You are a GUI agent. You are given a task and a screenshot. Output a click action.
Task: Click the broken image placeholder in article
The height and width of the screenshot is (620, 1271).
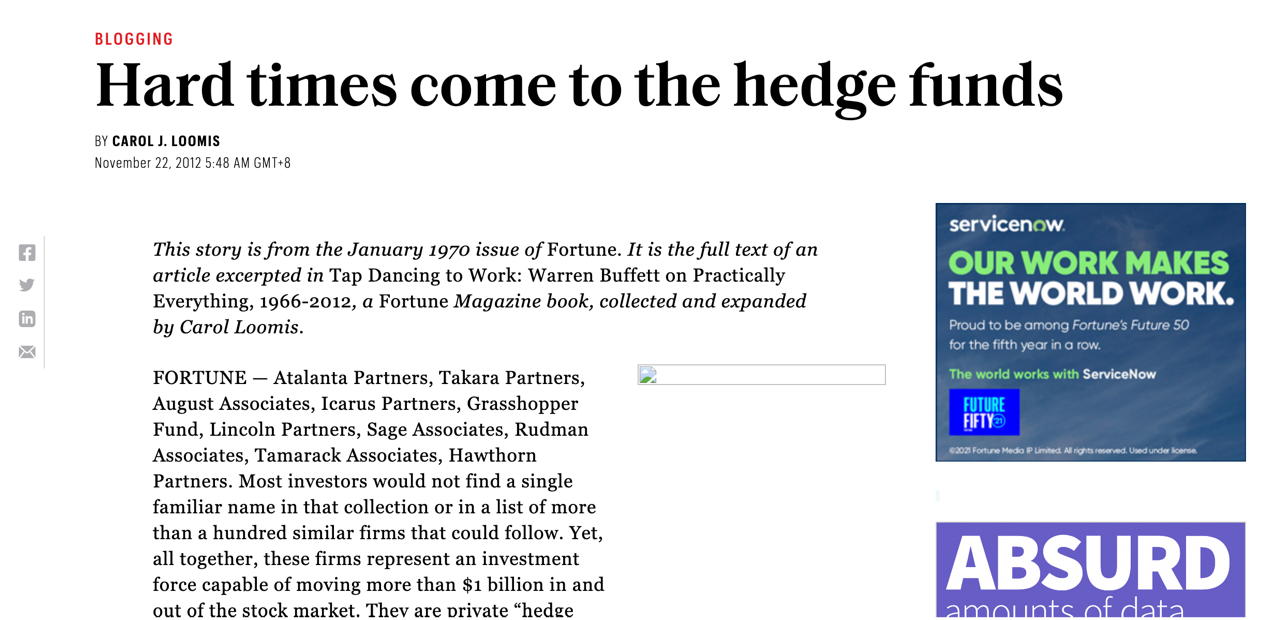pos(761,375)
